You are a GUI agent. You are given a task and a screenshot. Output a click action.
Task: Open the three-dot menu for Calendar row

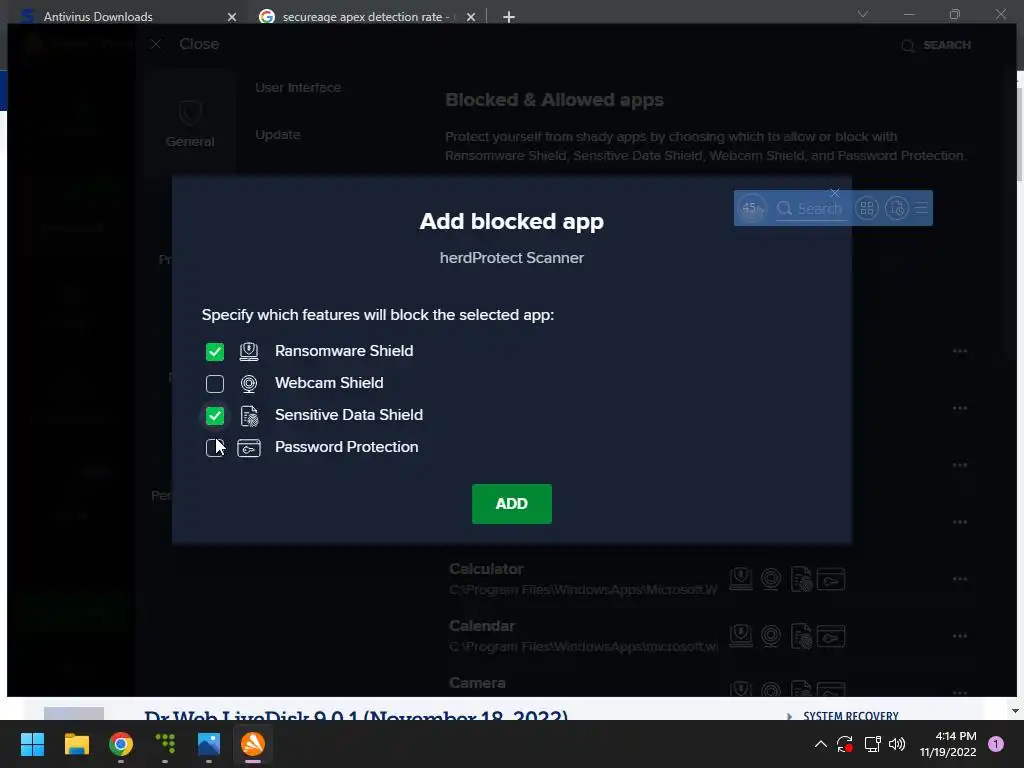point(959,635)
